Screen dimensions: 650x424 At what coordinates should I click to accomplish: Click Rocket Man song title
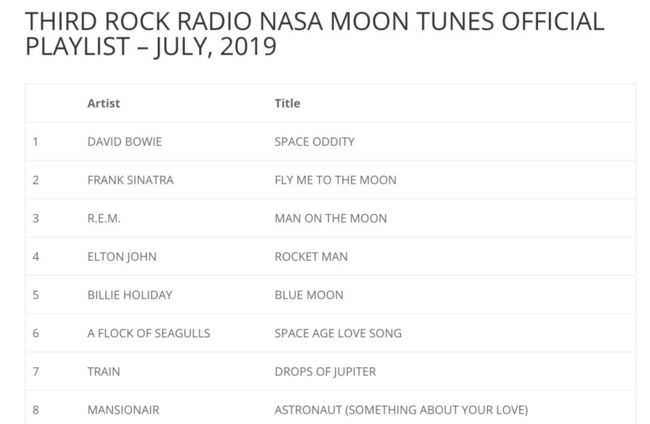point(311,257)
